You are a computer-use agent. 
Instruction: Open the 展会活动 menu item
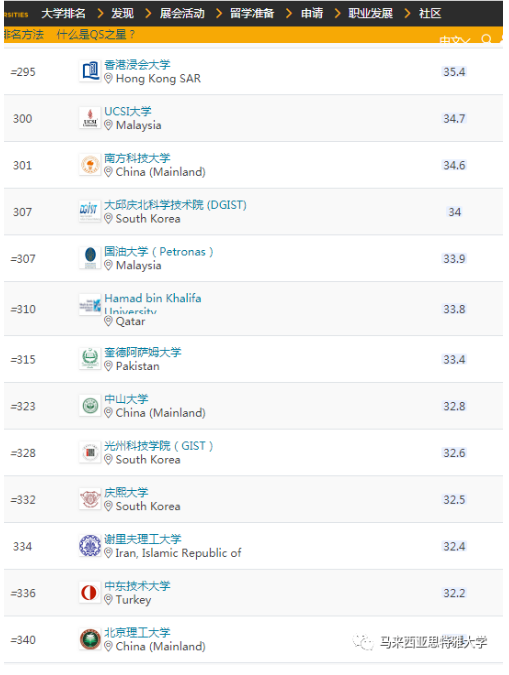(182, 13)
